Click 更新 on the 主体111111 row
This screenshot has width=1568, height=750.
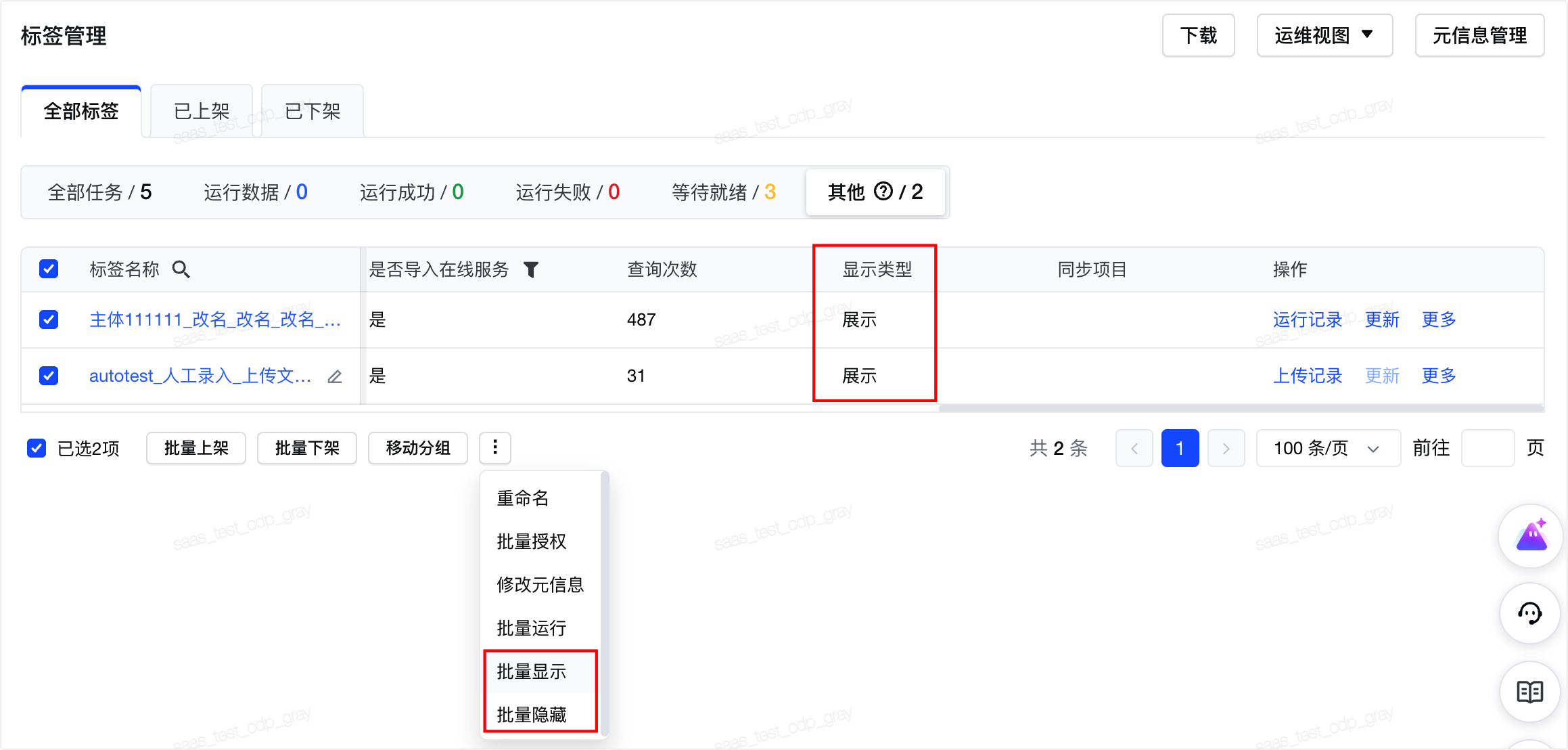click(x=1382, y=319)
